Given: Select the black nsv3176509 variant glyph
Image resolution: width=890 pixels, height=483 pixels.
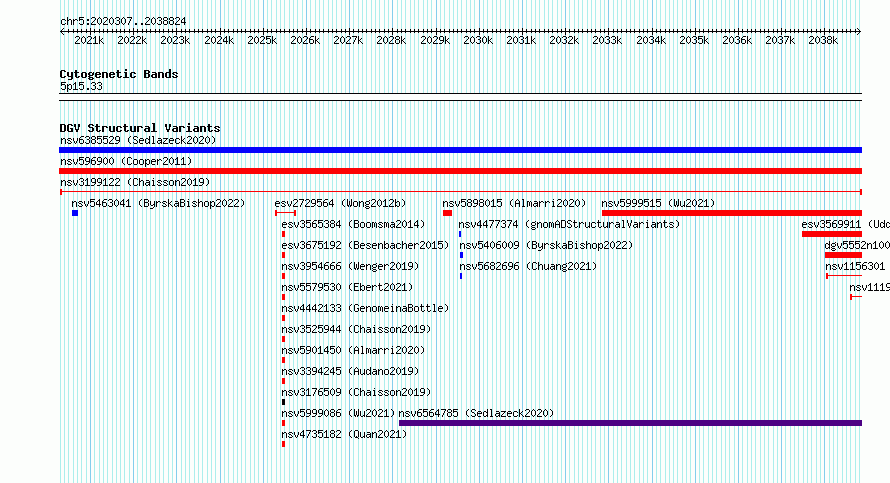Looking at the screenshot, I should click(x=284, y=402).
